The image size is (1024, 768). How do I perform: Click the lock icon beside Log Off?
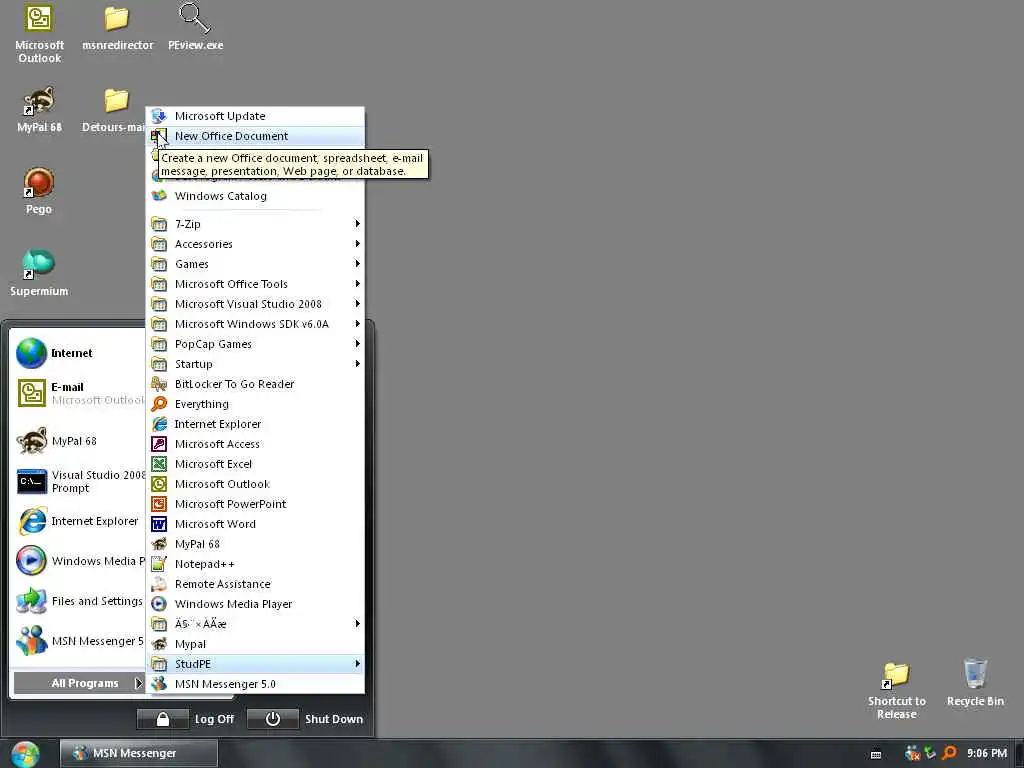tap(163, 719)
